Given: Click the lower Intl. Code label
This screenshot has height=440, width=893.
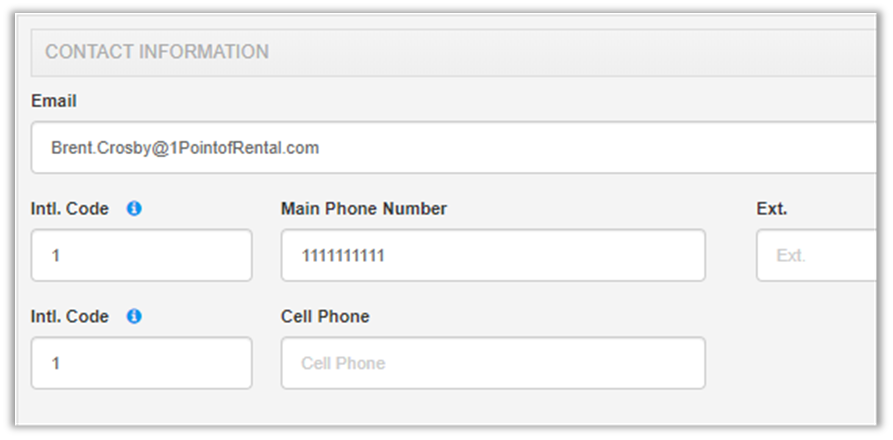Looking at the screenshot, I should (x=70, y=316).
